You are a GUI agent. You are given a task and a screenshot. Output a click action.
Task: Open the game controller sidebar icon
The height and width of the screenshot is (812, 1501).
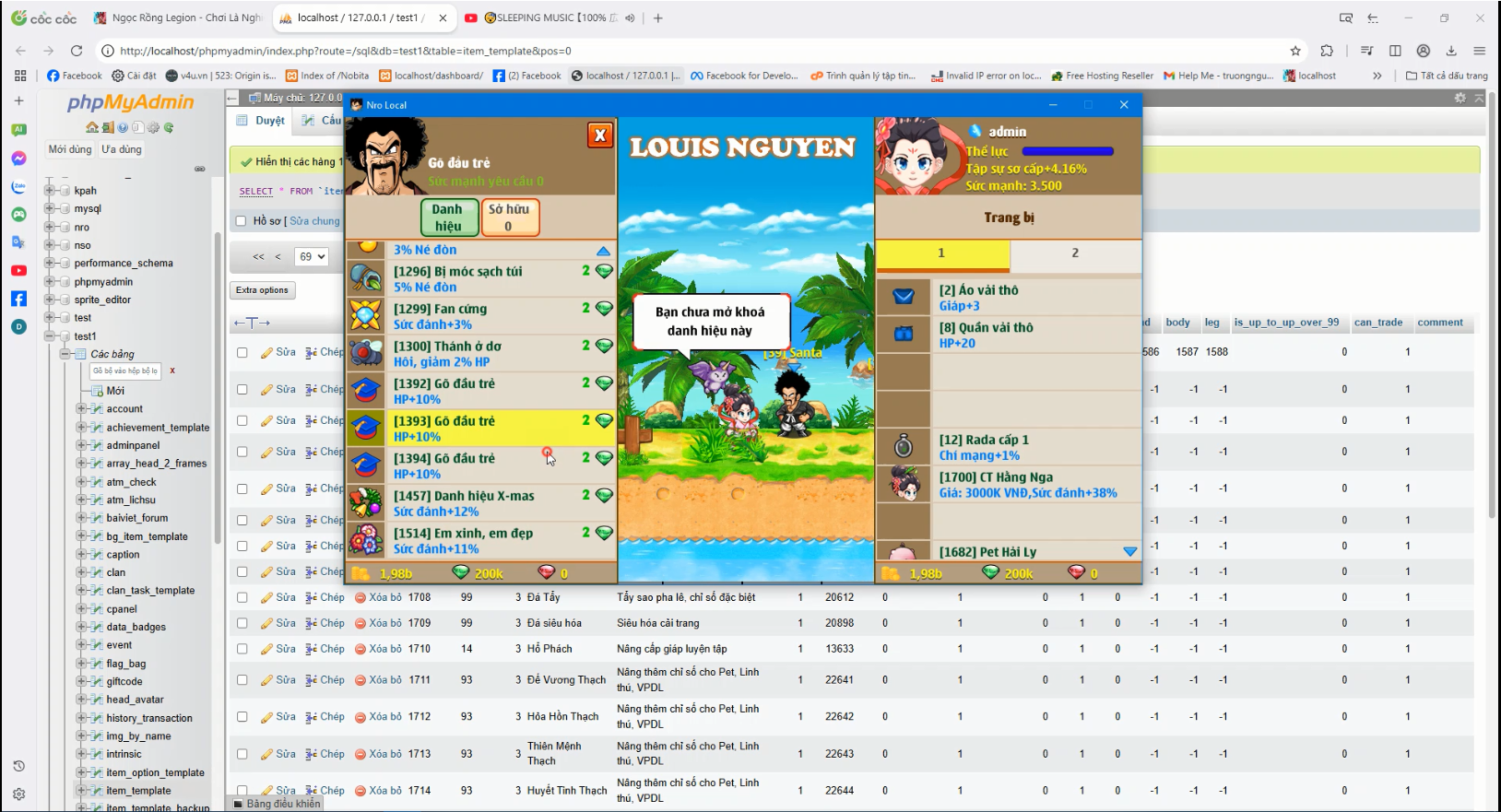(x=18, y=214)
